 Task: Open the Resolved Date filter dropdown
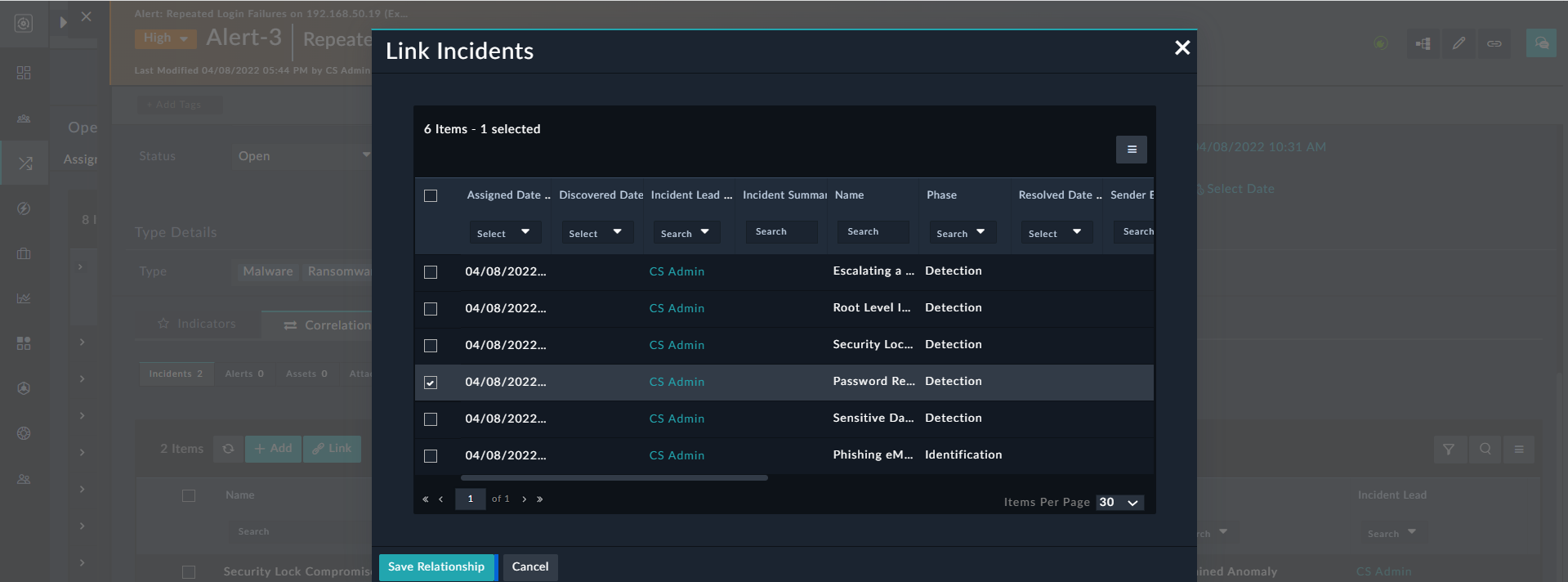click(x=1054, y=233)
